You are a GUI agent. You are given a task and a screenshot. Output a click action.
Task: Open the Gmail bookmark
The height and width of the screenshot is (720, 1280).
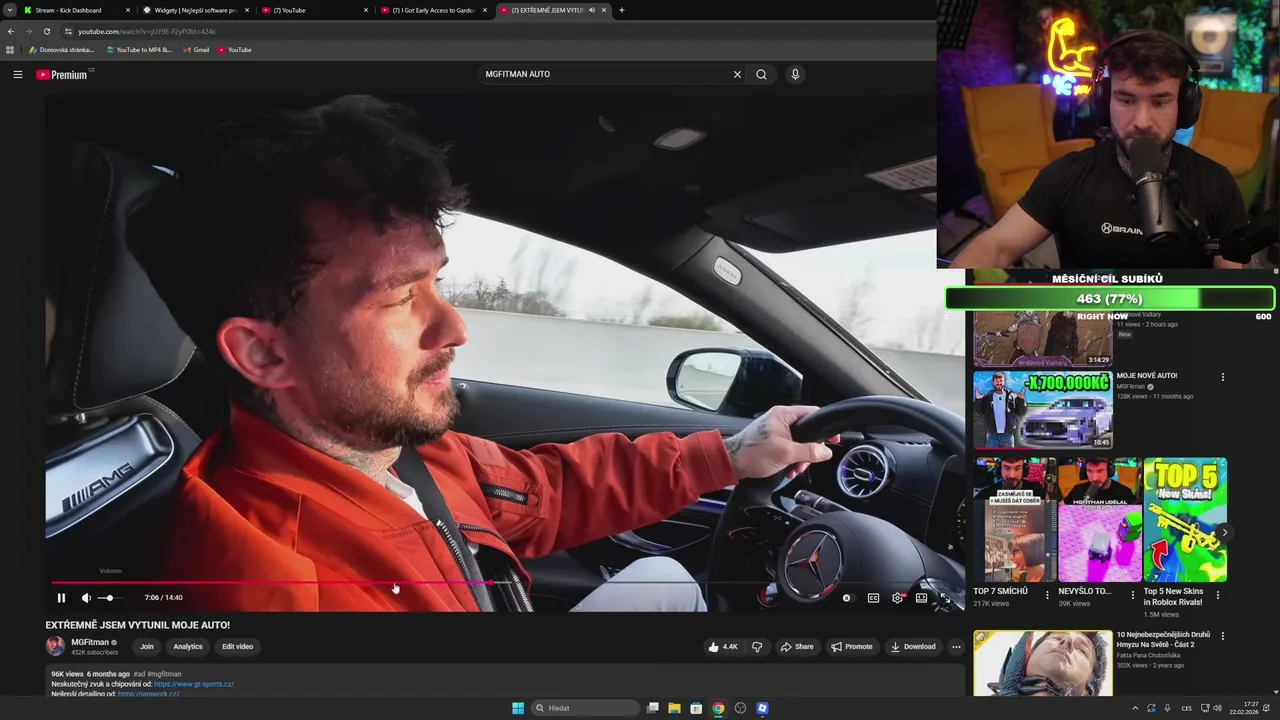tap(196, 50)
